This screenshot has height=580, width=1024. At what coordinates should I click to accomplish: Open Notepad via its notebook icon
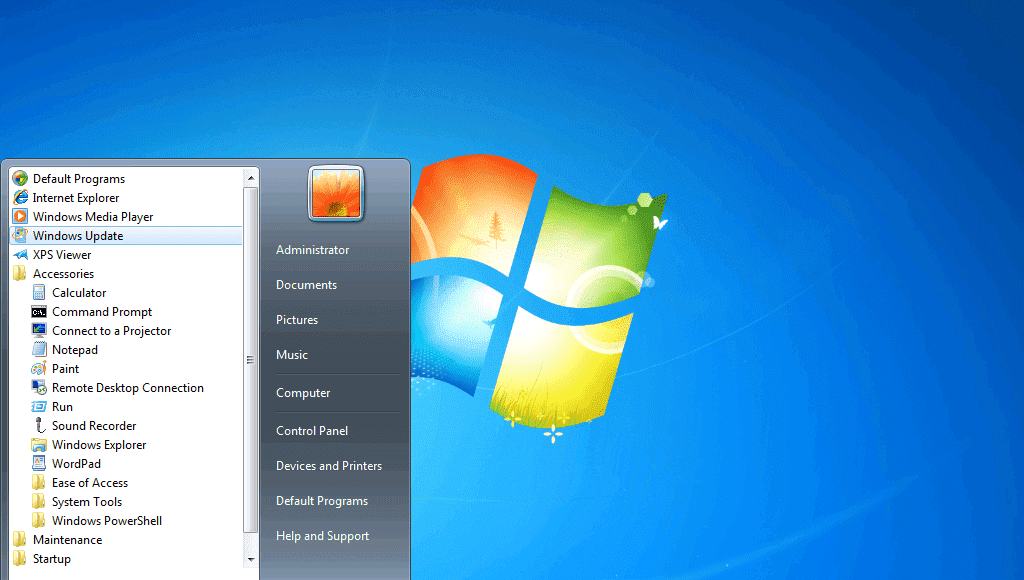[x=39, y=350]
